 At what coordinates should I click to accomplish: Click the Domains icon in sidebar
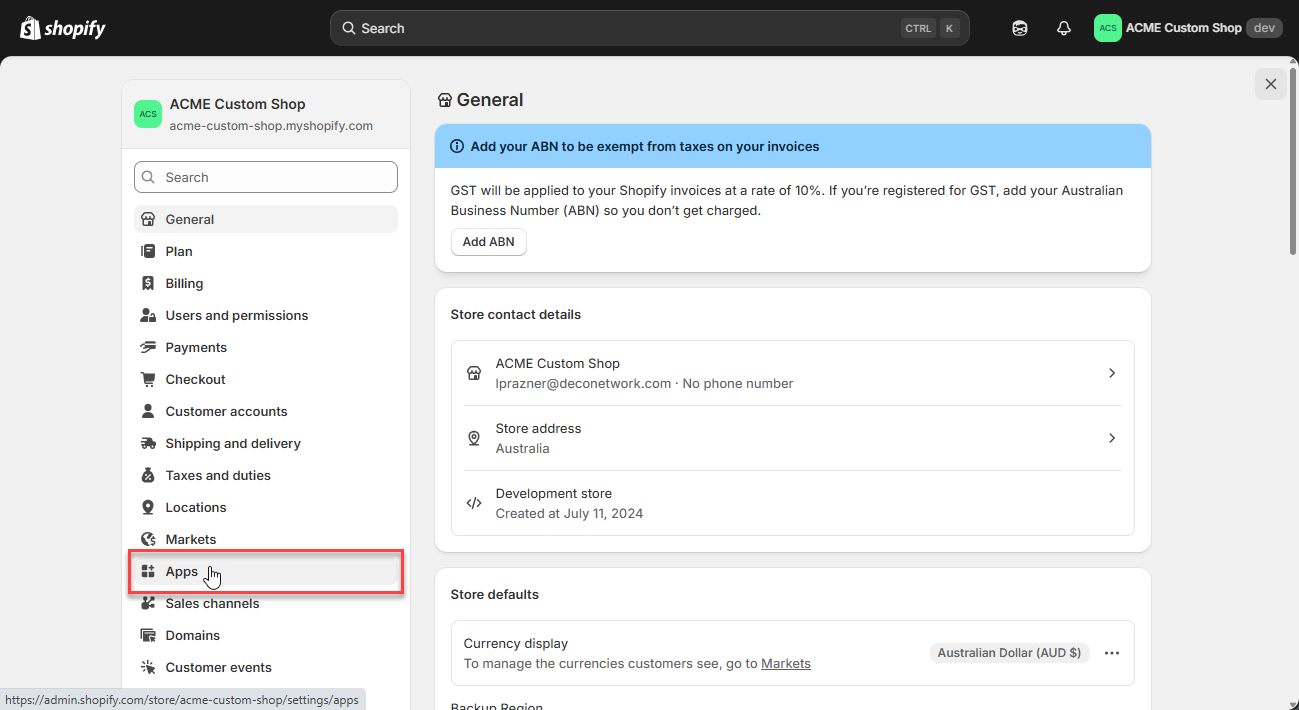148,635
